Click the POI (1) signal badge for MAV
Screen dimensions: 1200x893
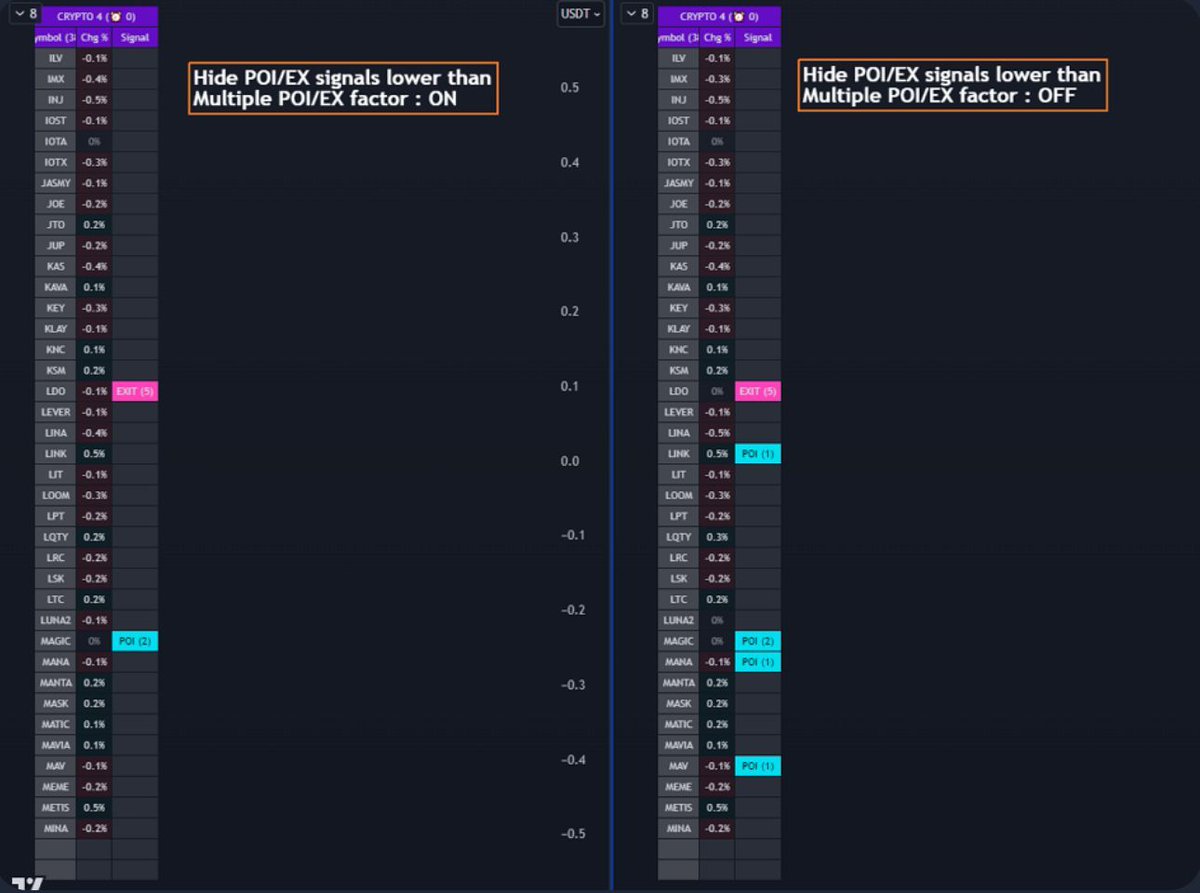pos(757,766)
